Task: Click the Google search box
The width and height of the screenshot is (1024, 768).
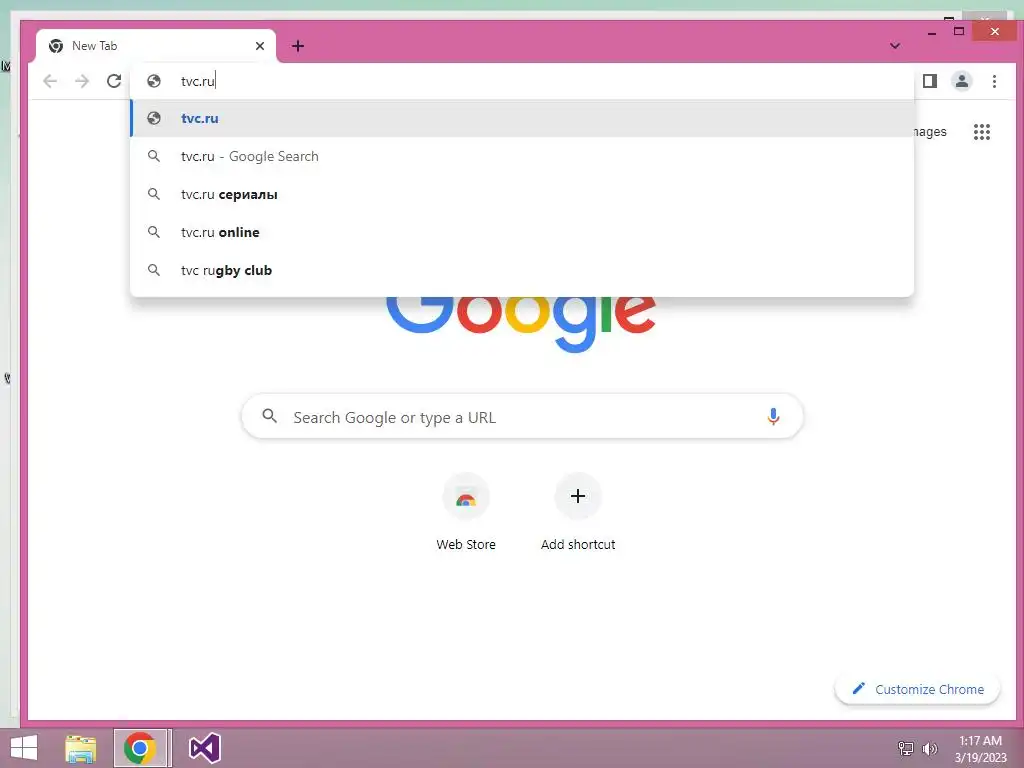Action: [x=522, y=417]
